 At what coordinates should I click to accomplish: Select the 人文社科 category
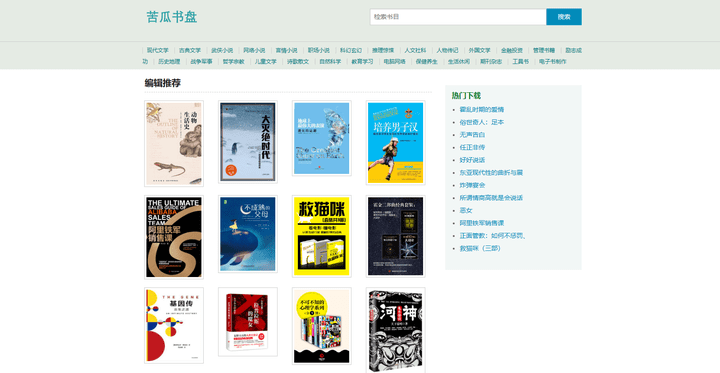(x=415, y=51)
